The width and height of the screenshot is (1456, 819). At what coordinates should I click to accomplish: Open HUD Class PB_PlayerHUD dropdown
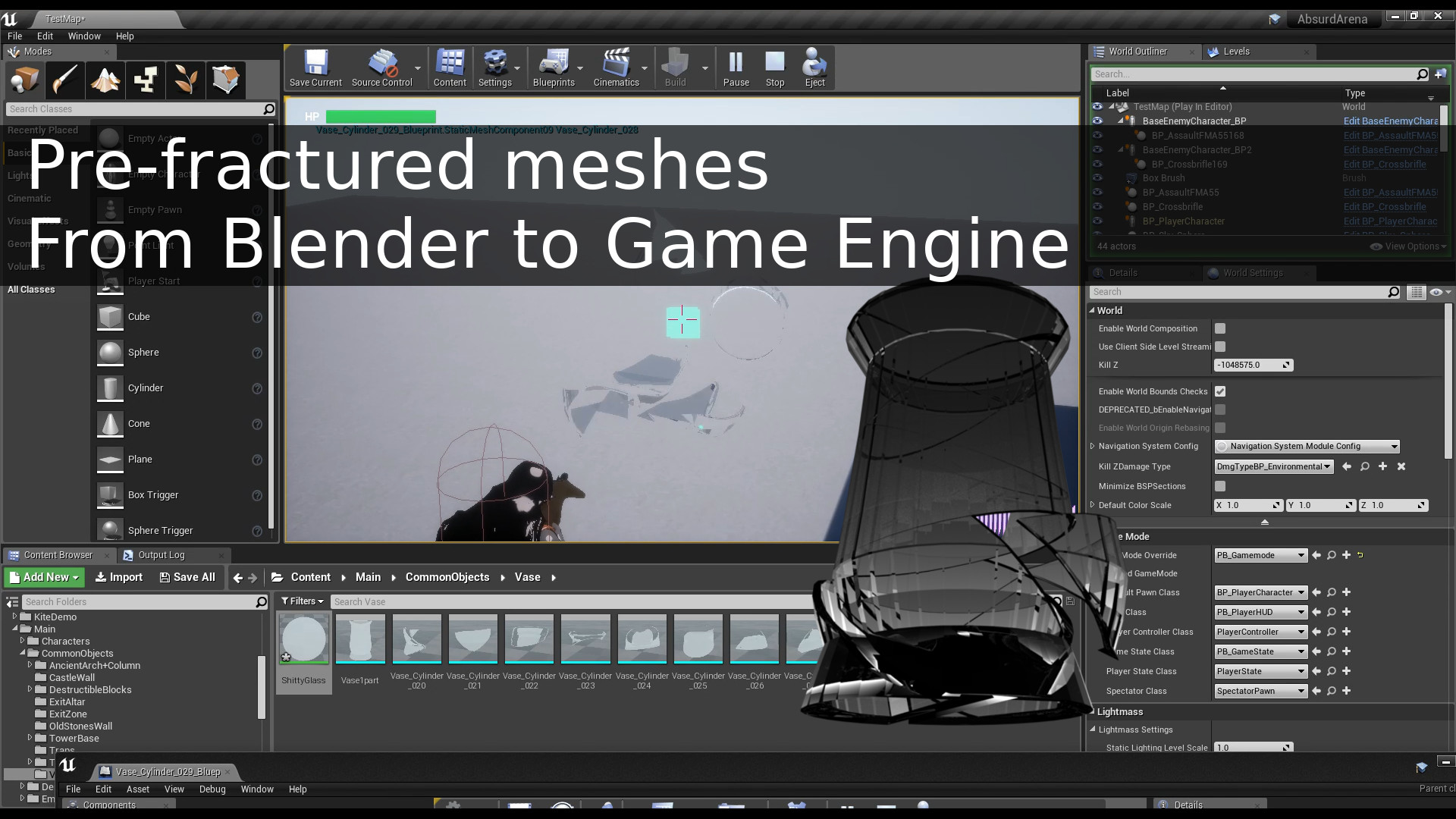[x=1260, y=612]
